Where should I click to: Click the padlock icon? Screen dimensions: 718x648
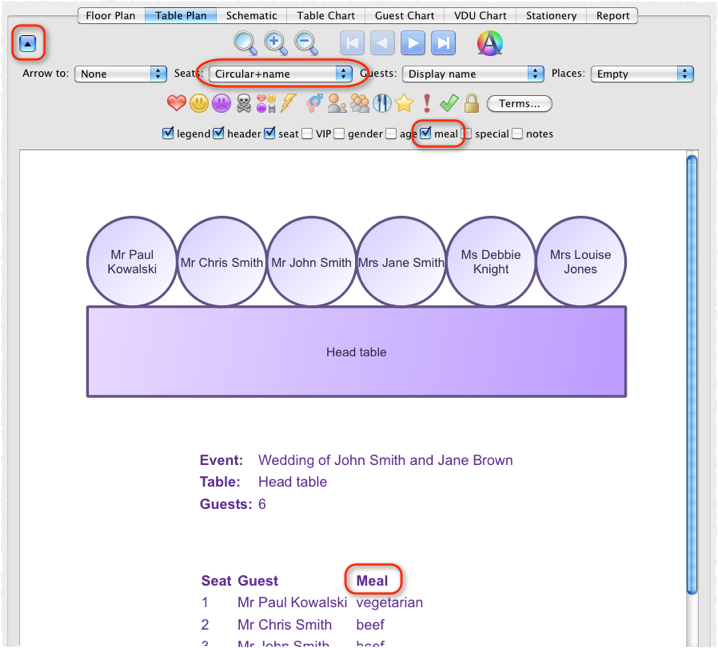[x=471, y=103]
